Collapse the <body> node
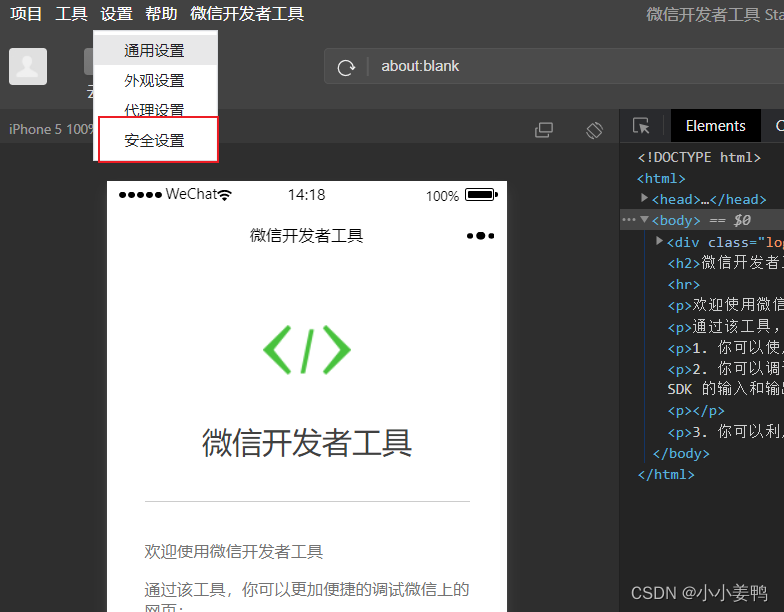The width and height of the screenshot is (784, 612). pos(644,220)
